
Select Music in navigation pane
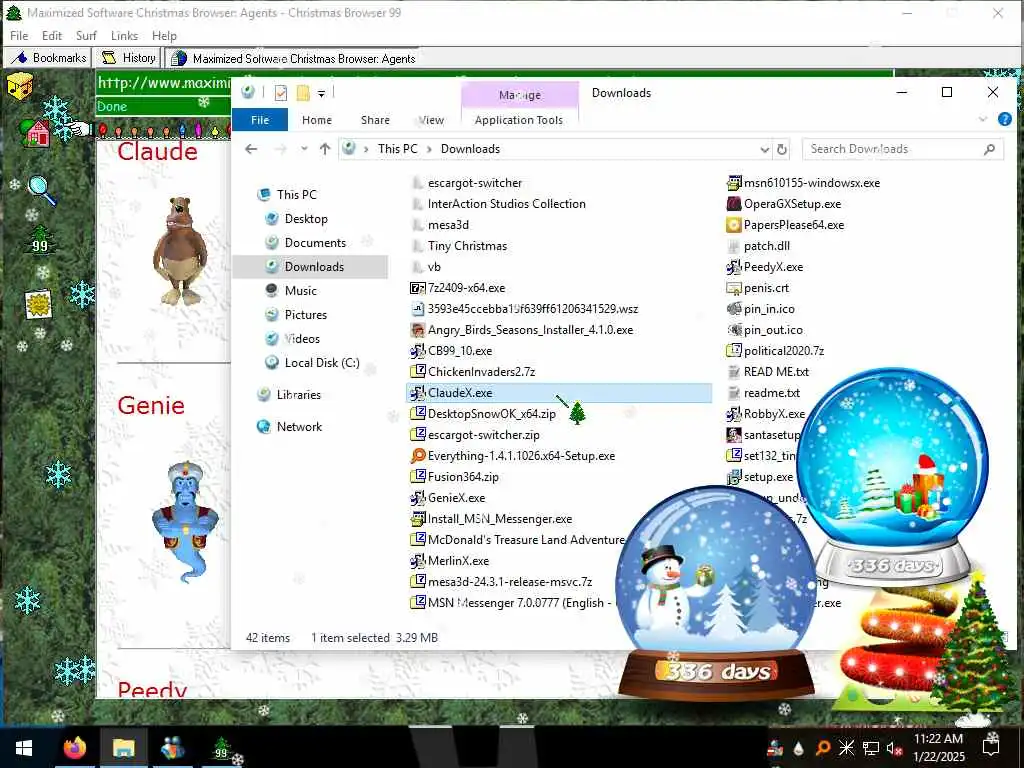tap(300, 291)
